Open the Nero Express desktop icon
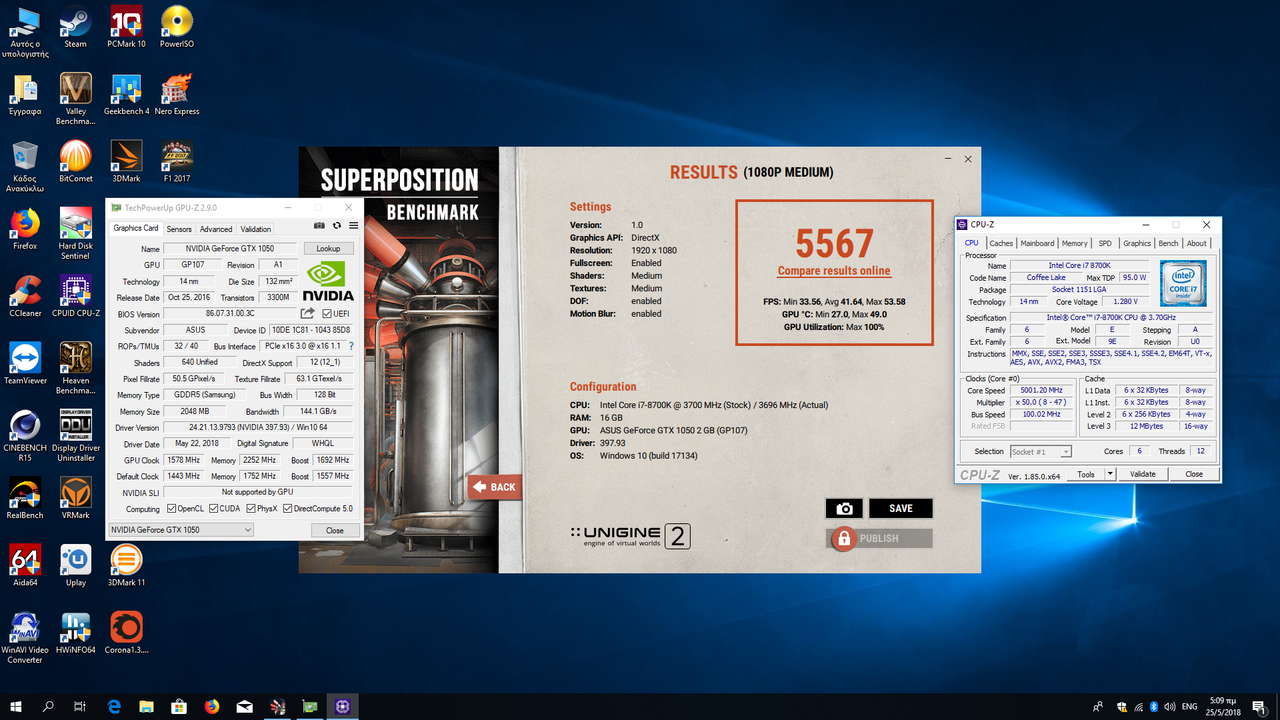Viewport: 1280px width, 720px height. (x=177, y=94)
